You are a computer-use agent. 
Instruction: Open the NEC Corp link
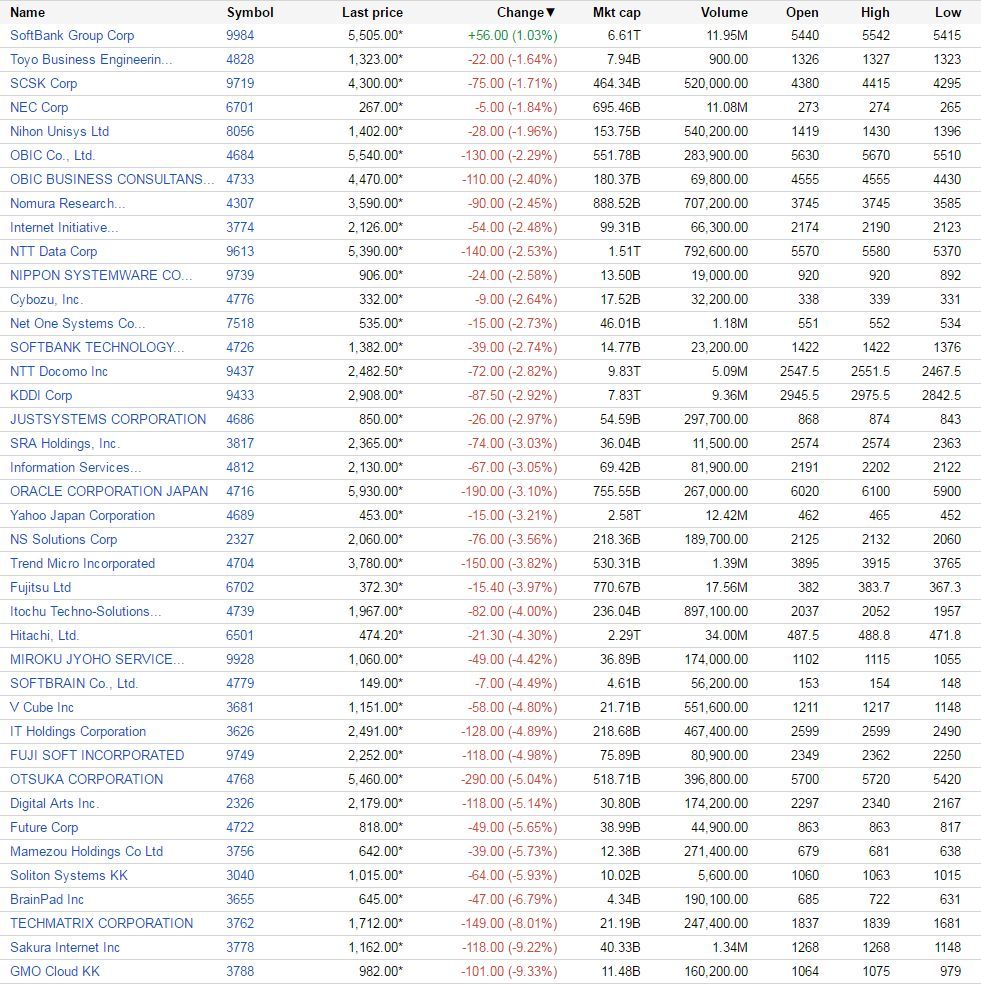click(x=39, y=107)
